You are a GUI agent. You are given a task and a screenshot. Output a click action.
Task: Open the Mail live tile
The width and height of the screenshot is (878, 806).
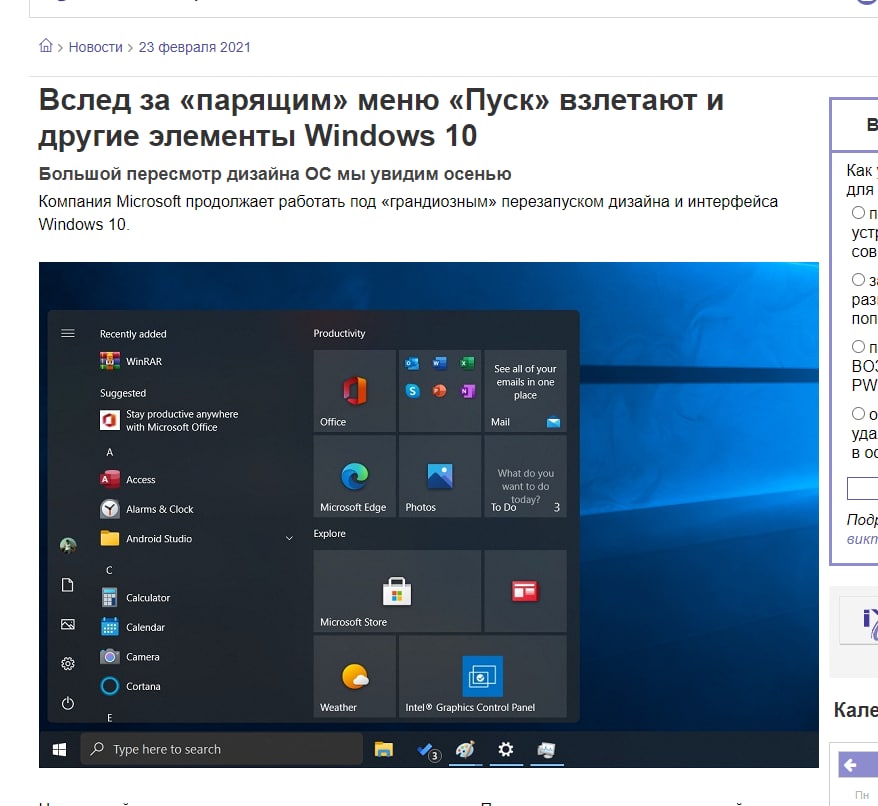(525, 391)
